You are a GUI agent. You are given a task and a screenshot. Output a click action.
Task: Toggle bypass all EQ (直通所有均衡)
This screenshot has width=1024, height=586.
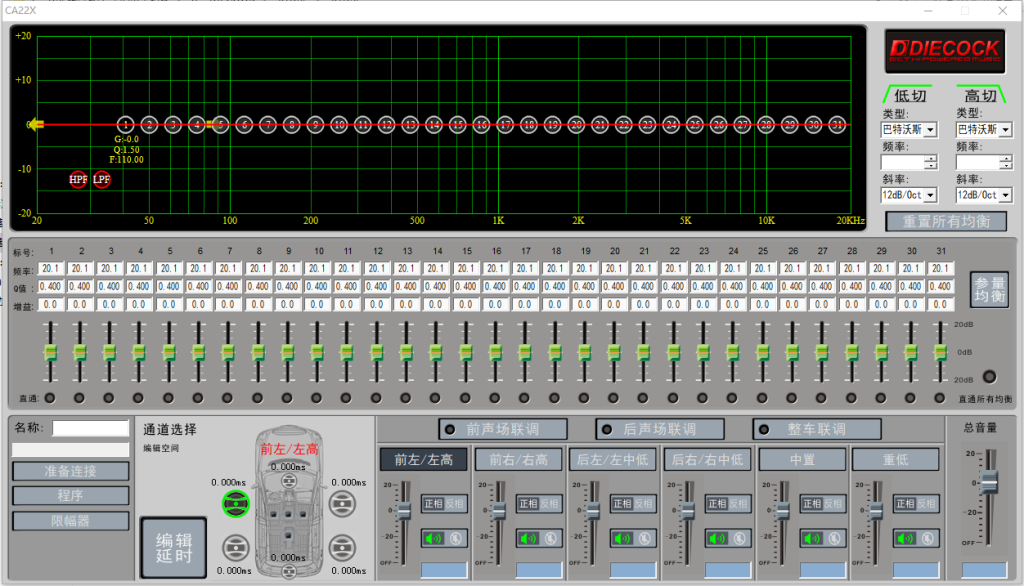tap(989, 377)
